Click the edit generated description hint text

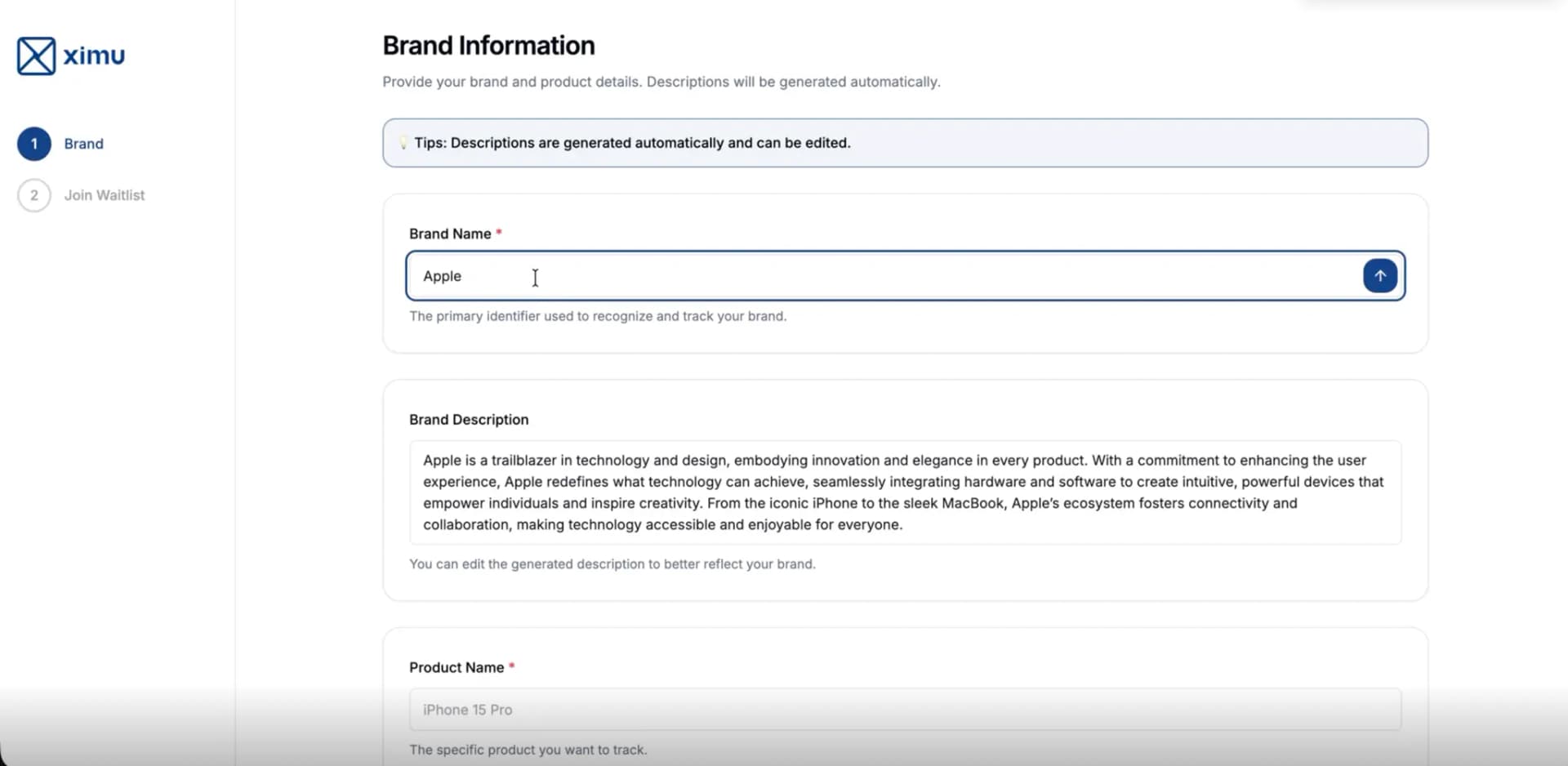click(612, 564)
